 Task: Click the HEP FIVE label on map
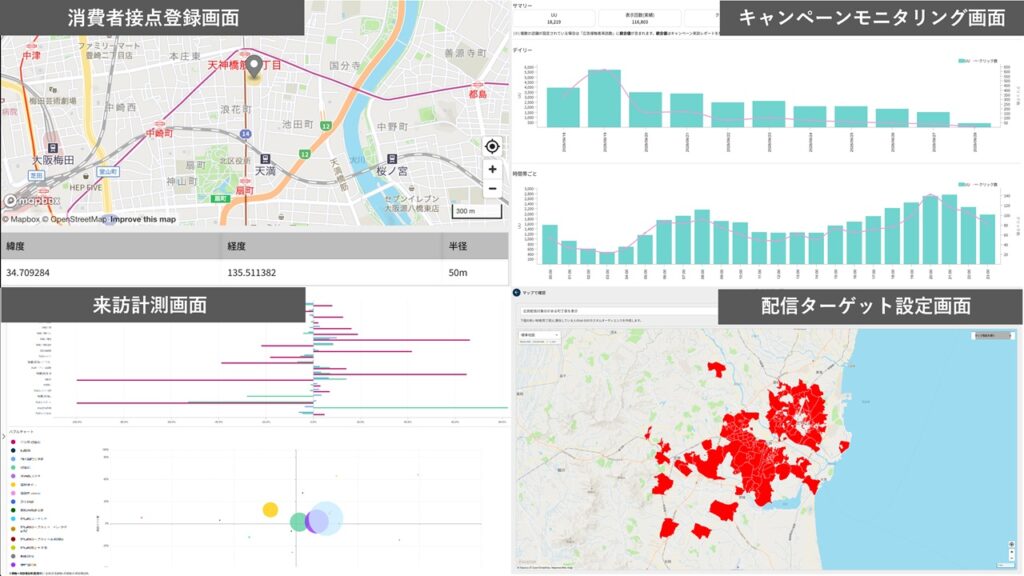pyautogui.click(x=86, y=187)
